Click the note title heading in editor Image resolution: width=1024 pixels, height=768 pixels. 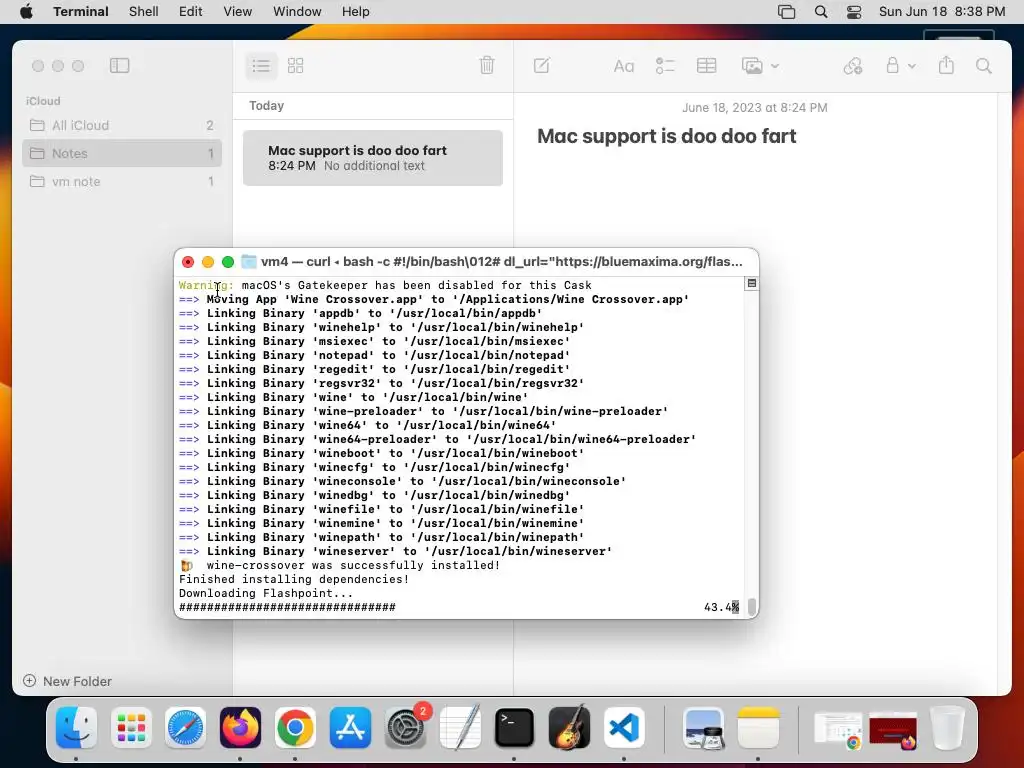tap(667, 136)
